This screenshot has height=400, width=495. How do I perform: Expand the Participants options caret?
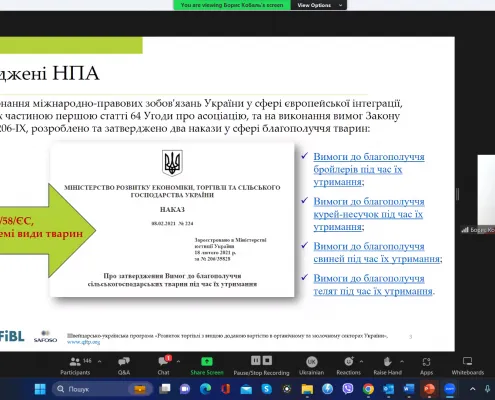click(x=99, y=361)
